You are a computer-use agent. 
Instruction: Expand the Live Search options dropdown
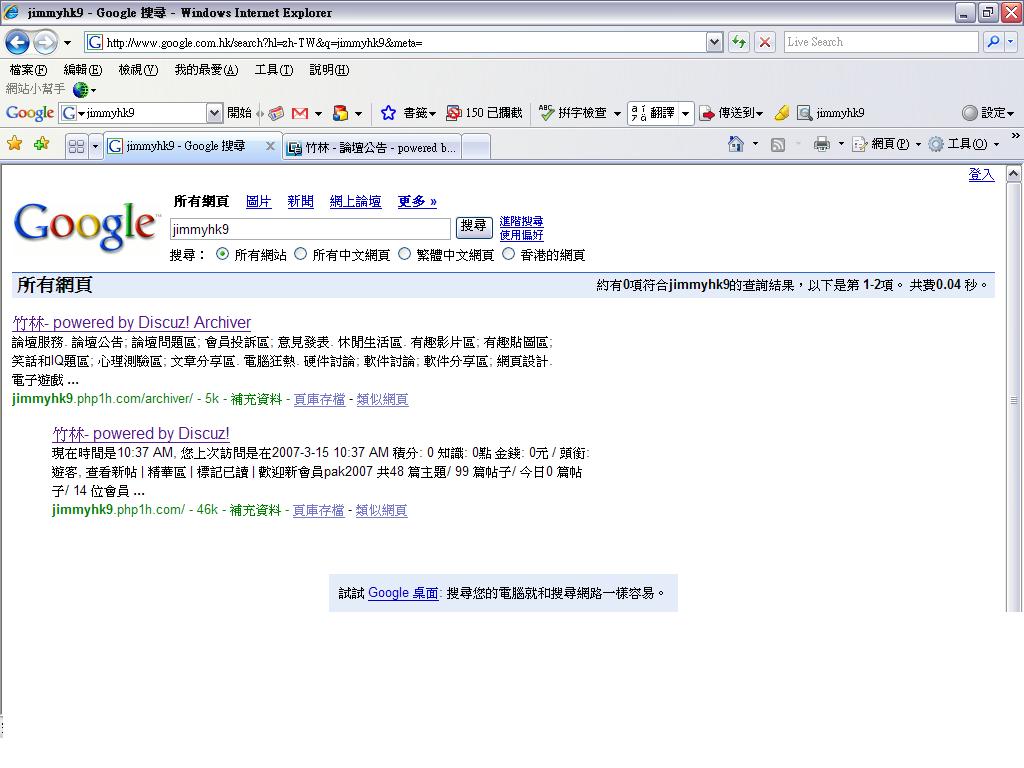1010,42
